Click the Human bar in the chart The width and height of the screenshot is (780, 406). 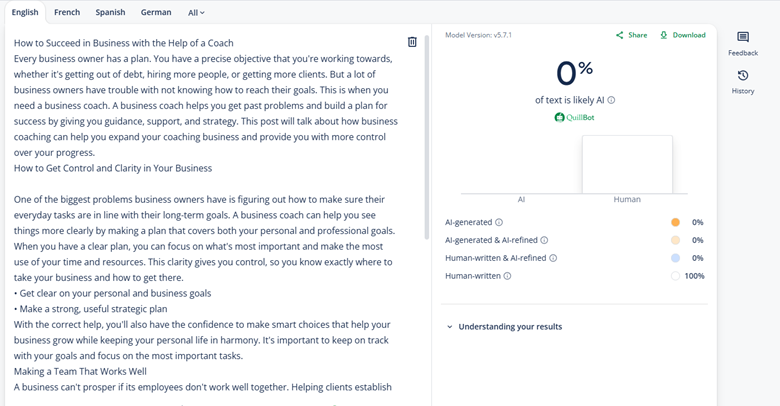[x=627, y=164]
